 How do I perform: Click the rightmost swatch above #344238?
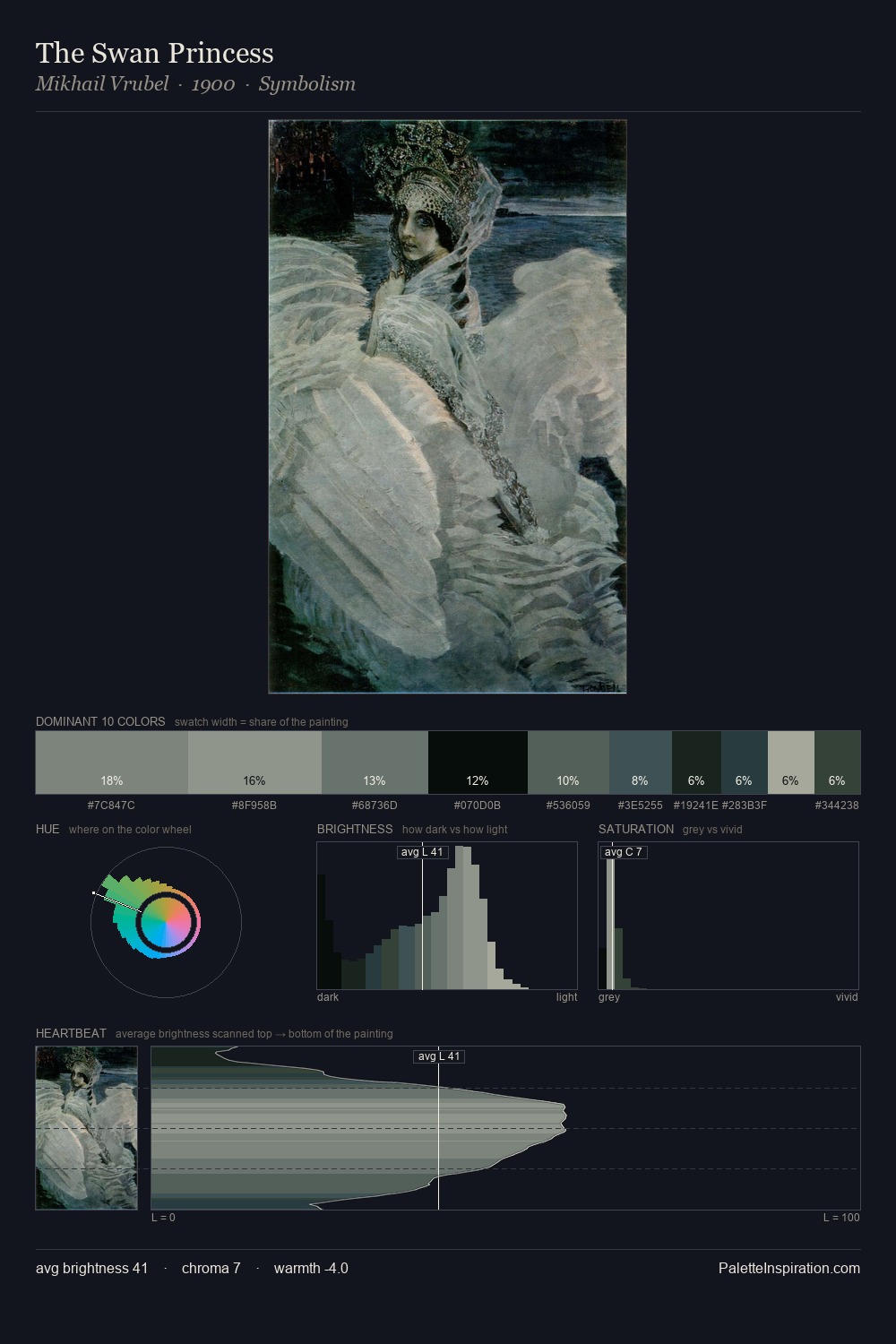837,762
